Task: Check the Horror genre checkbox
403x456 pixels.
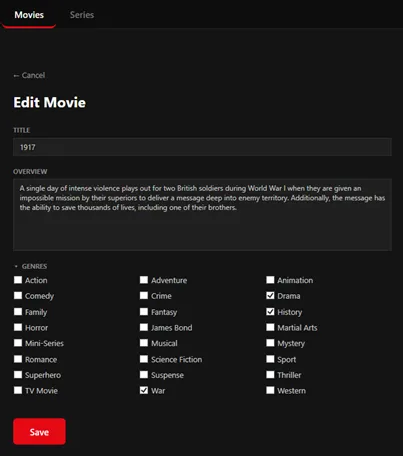Action: (x=18, y=327)
